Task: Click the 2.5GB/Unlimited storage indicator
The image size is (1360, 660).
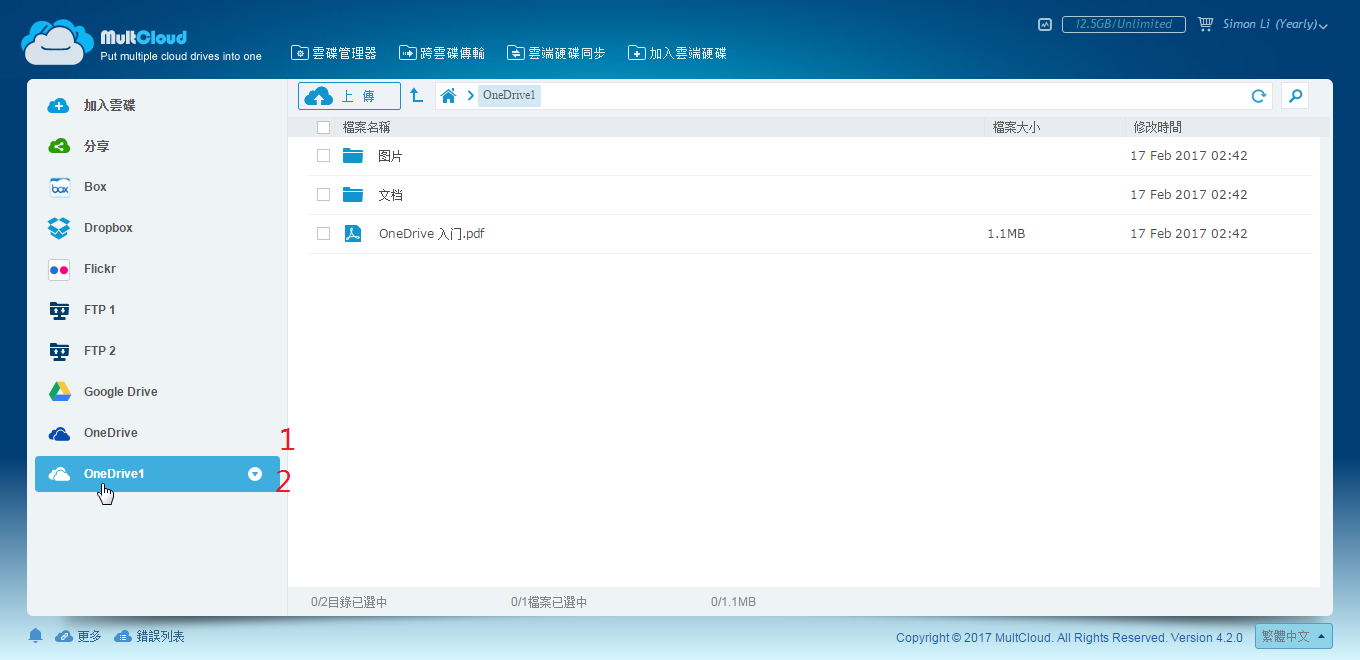Action: pyautogui.click(x=1124, y=24)
